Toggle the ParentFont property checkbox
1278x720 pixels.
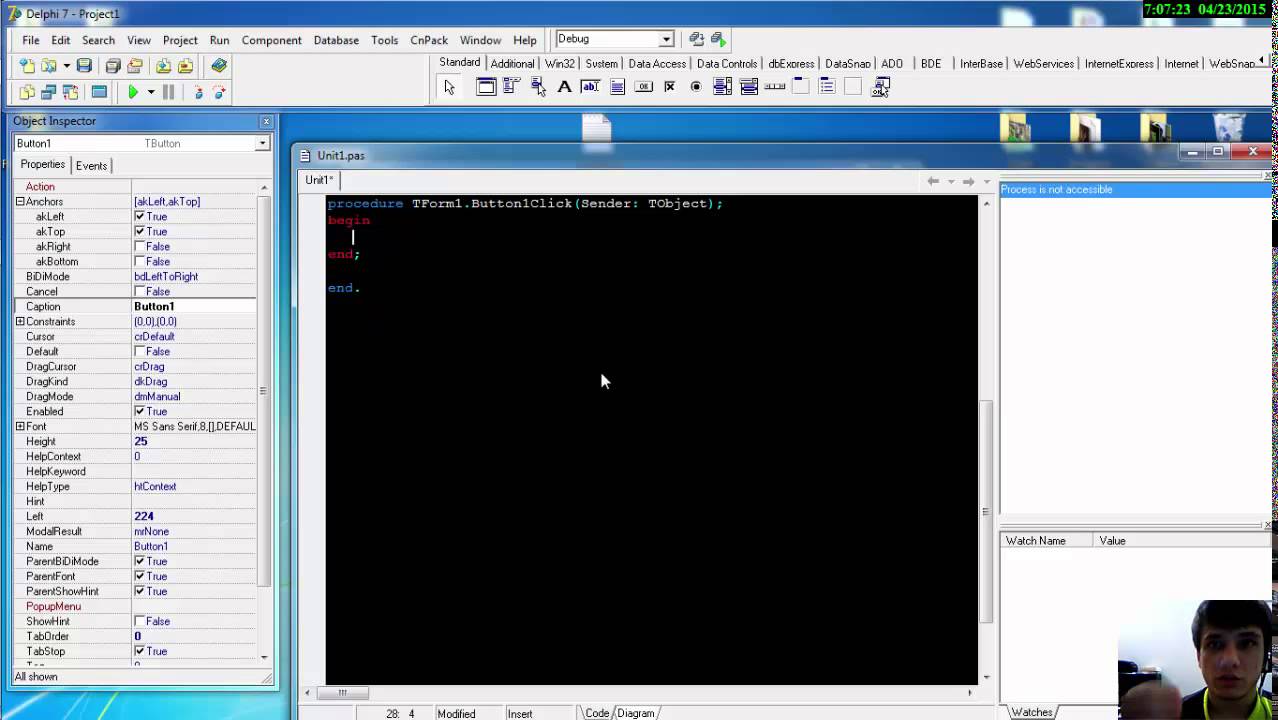coord(140,576)
